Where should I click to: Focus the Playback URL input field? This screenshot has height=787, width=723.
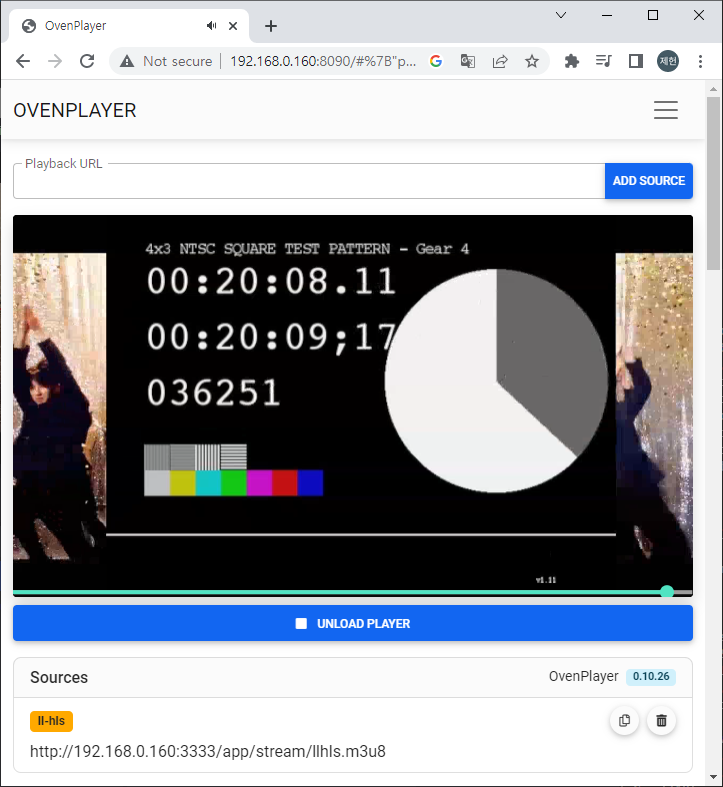308,182
